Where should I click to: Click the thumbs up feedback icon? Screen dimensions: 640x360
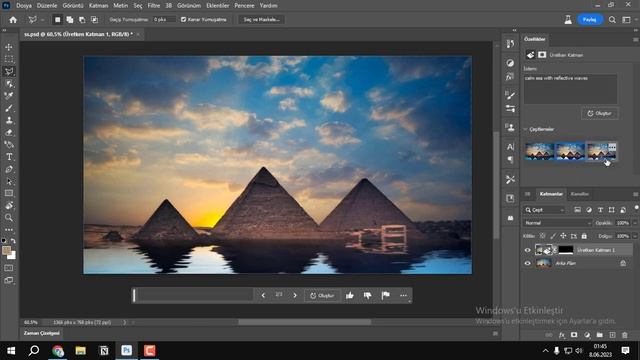pyautogui.click(x=350, y=295)
